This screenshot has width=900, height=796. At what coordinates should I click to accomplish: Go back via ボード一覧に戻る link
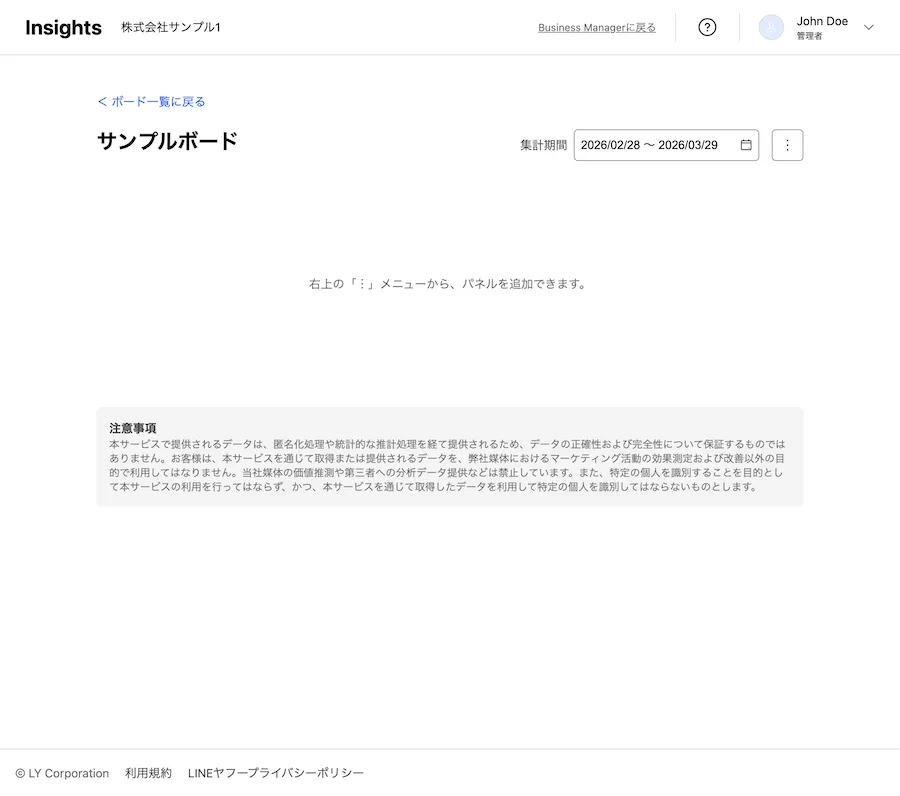click(158, 102)
